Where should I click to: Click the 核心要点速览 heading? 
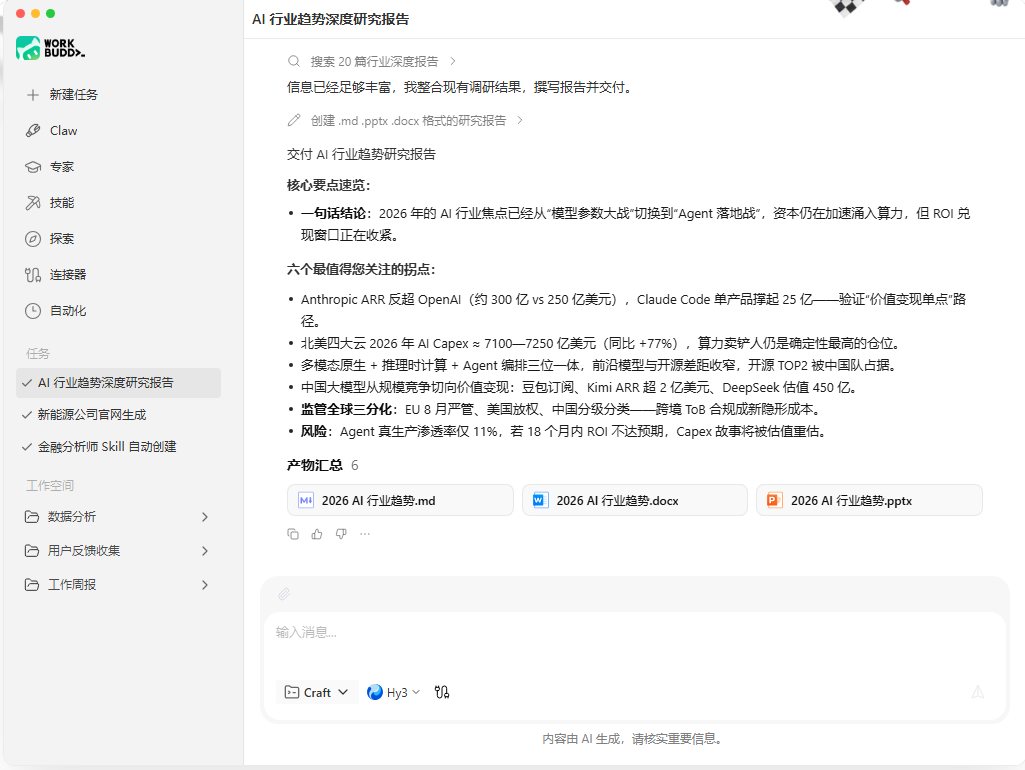click(328, 185)
